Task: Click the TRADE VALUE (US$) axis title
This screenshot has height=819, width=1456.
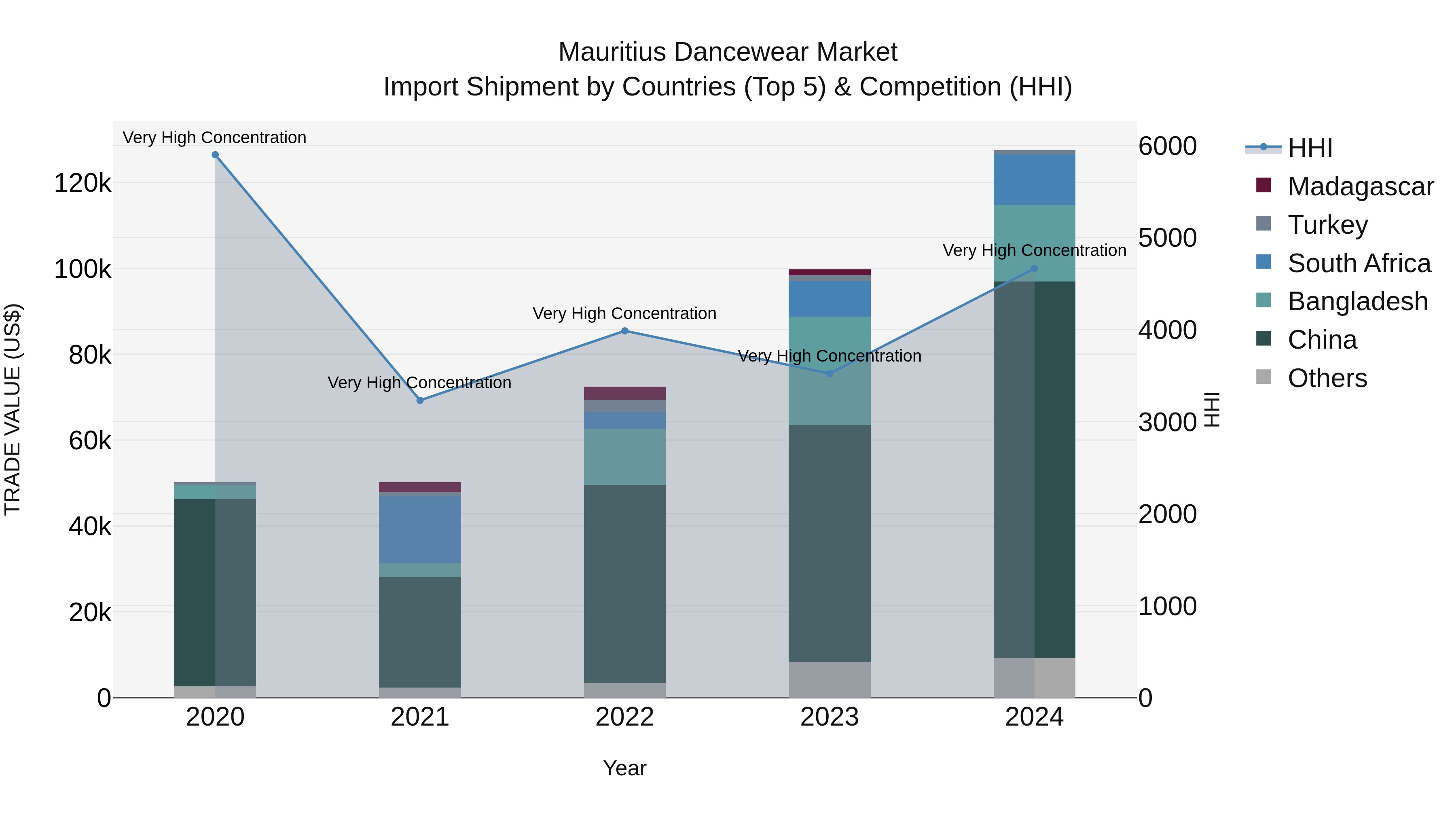Action: pyautogui.click(x=13, y=409)
